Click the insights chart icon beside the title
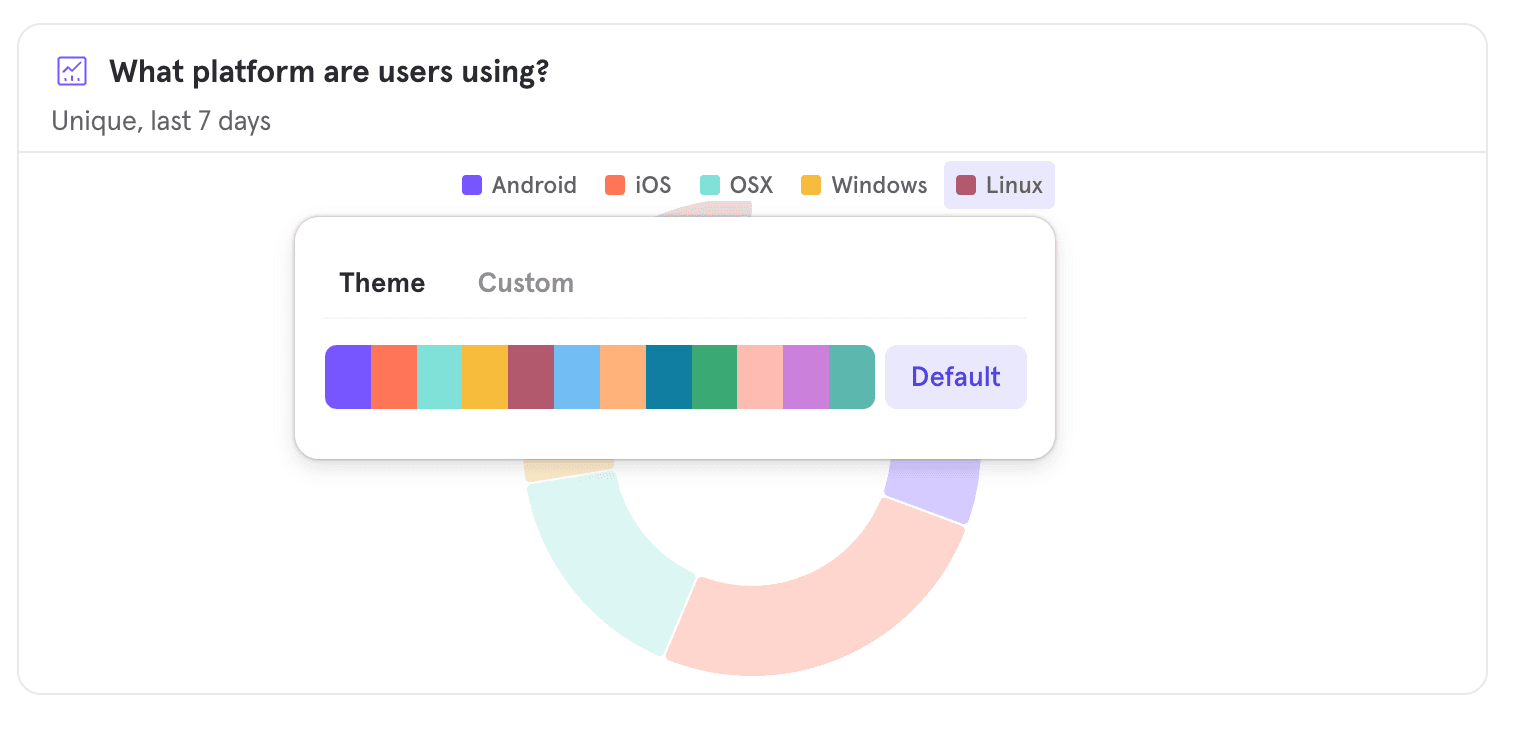The width and height of the screenshot is (1520, 732). click(72, 71)
